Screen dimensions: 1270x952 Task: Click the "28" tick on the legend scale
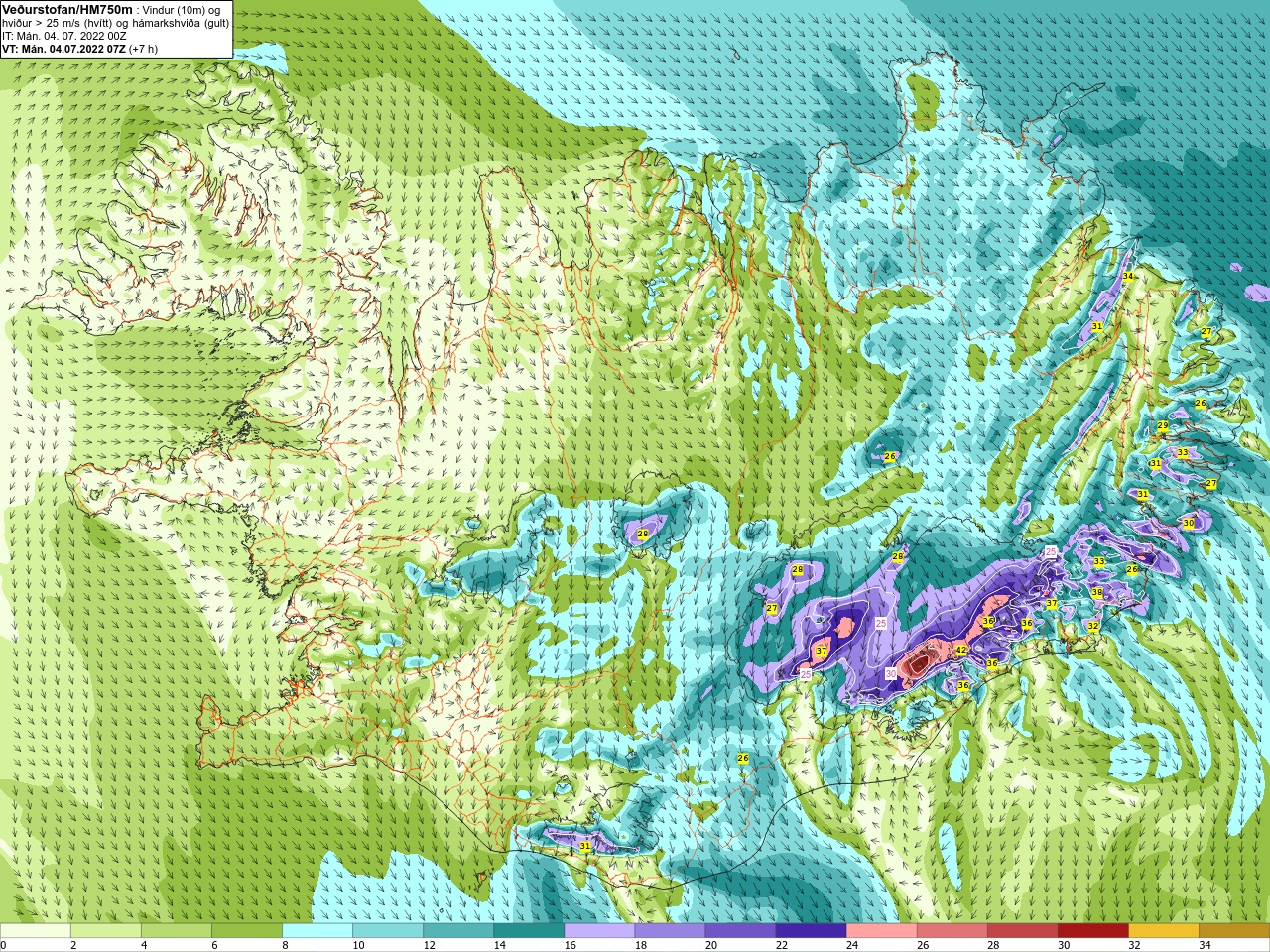tap(992, 945)
